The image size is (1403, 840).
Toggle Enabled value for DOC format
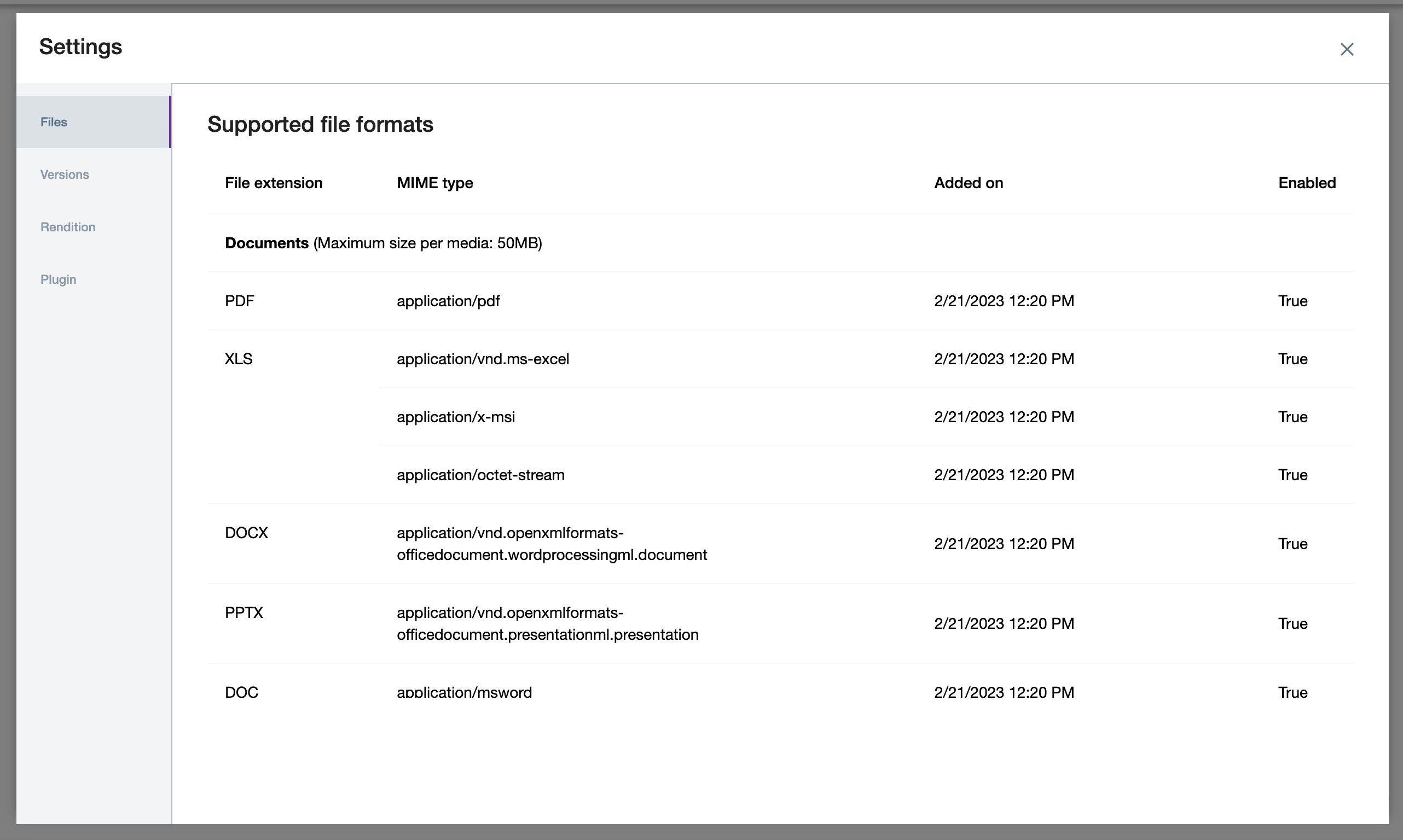[x=1292, y=692]
